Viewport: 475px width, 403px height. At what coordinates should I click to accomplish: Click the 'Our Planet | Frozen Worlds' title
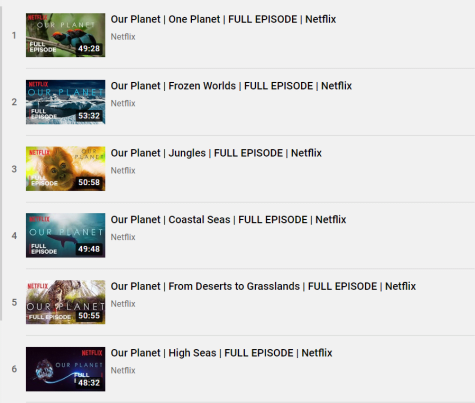[x=231, y=86]
